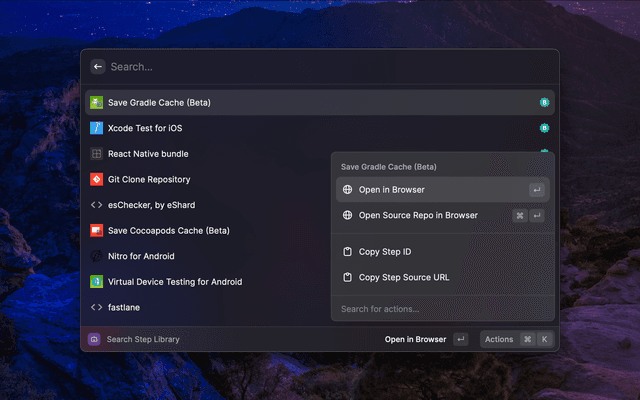Click the React Native bundle icon
Viewport: 640px width, 400px height.
tap(96, 154)
